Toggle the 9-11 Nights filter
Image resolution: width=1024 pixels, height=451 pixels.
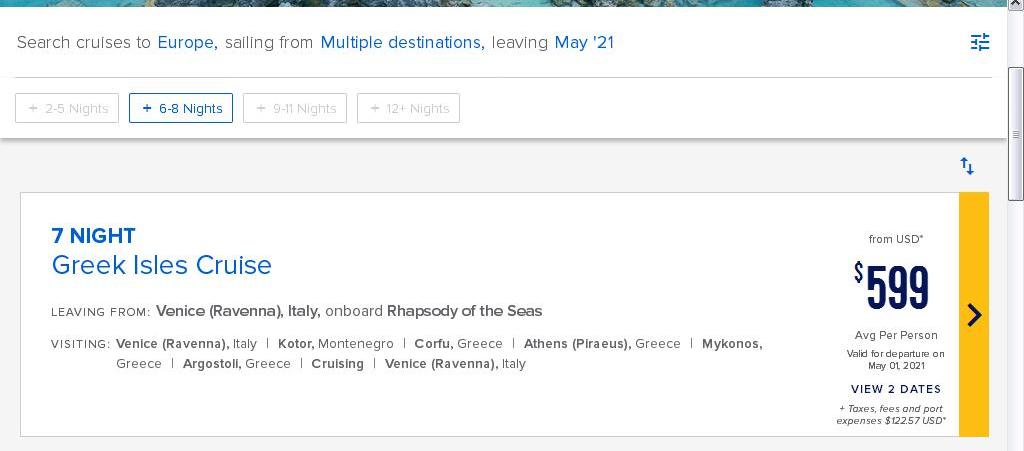[x=295, y=108]
